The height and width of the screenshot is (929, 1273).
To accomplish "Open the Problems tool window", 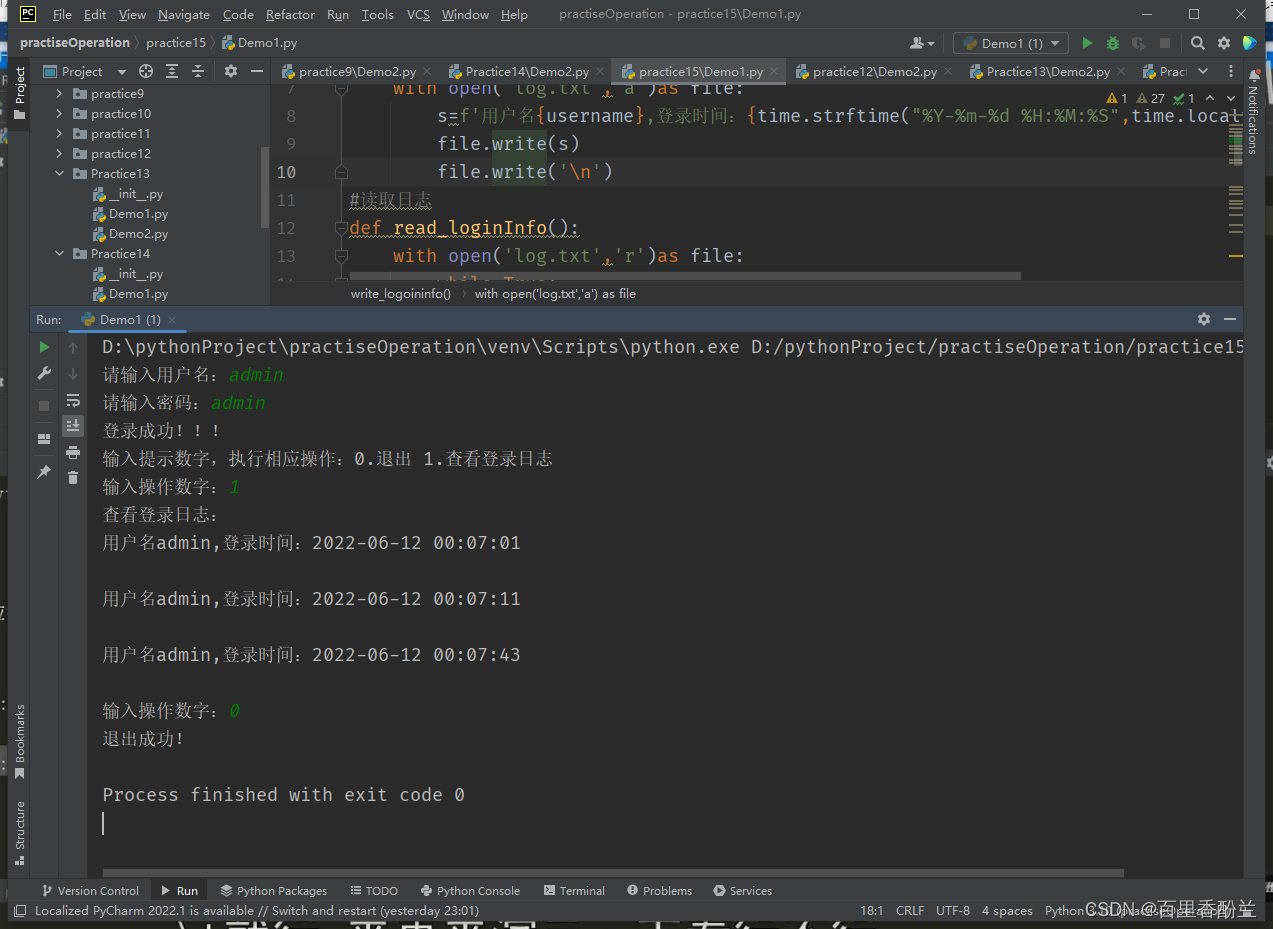I will pyautogui.click(x=659, y=890).
